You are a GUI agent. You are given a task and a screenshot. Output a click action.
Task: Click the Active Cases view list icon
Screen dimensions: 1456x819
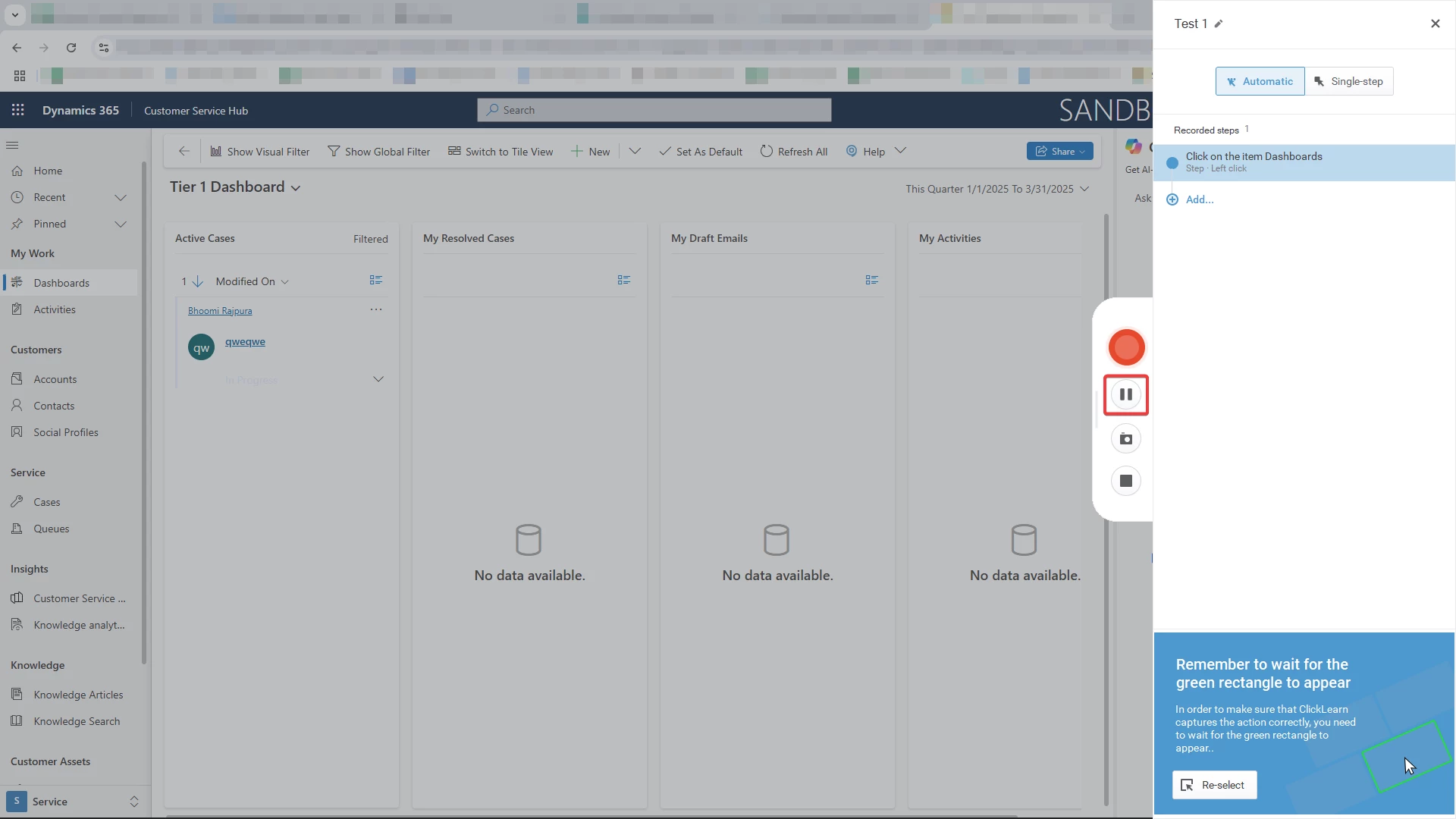coord(375,280)
